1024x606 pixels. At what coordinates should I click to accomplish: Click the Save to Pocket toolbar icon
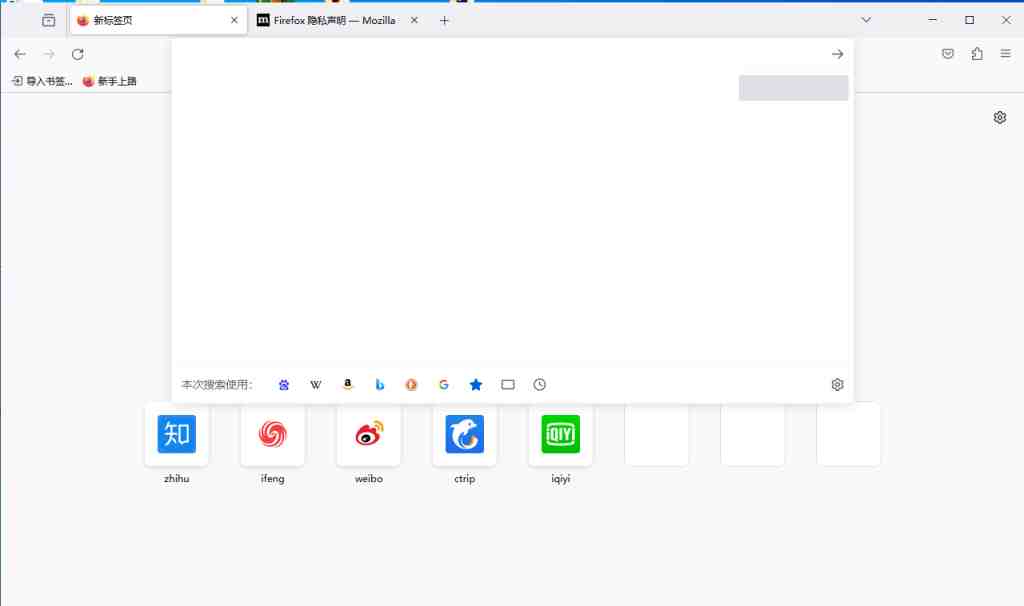tap(948, 54)
